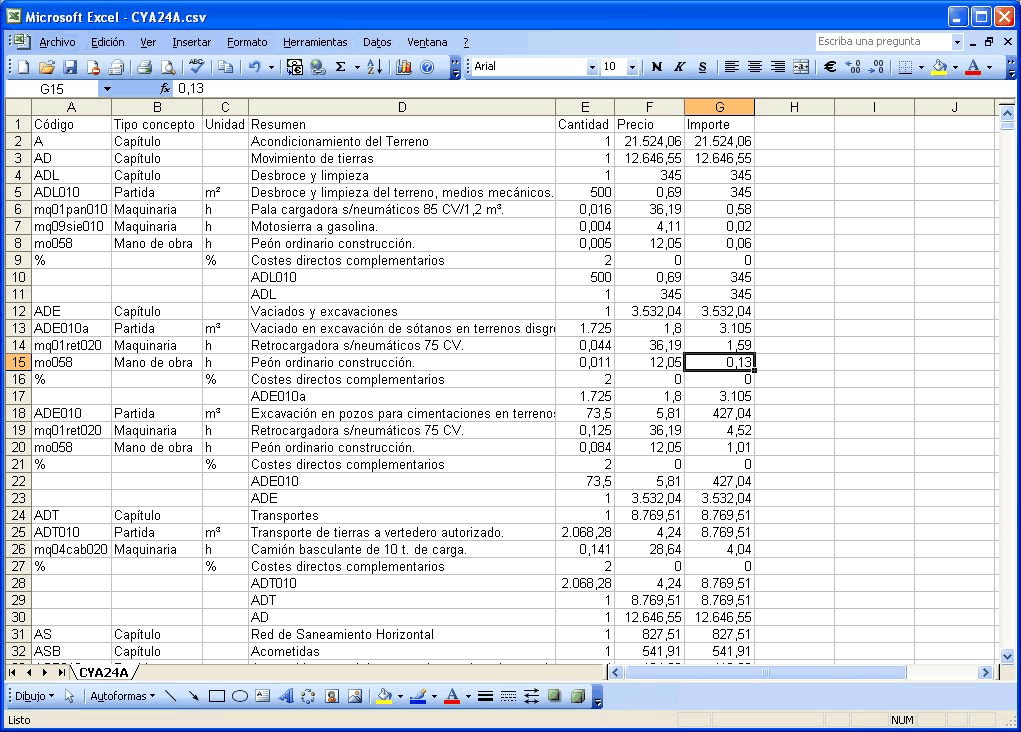1021x732 pixels.
Task: Open the Archivo menu
Action: [x=57, y=42]
